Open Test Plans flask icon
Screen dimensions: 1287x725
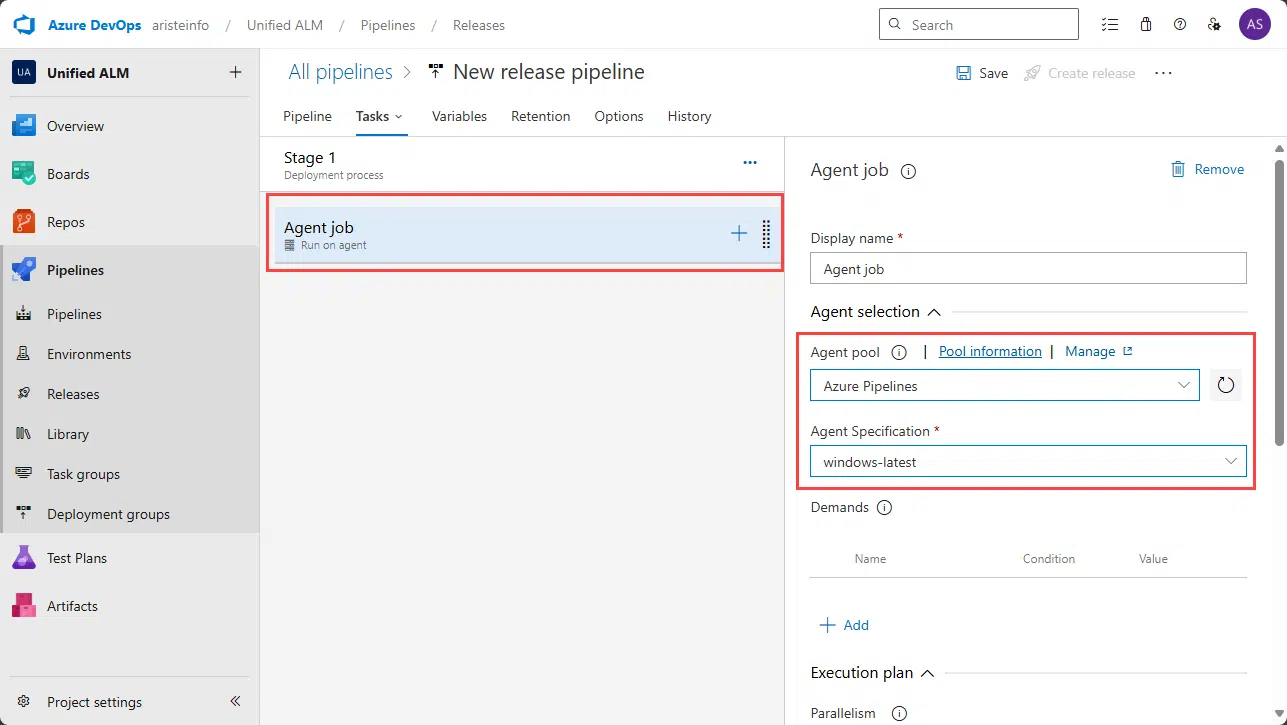click(24, 558)
